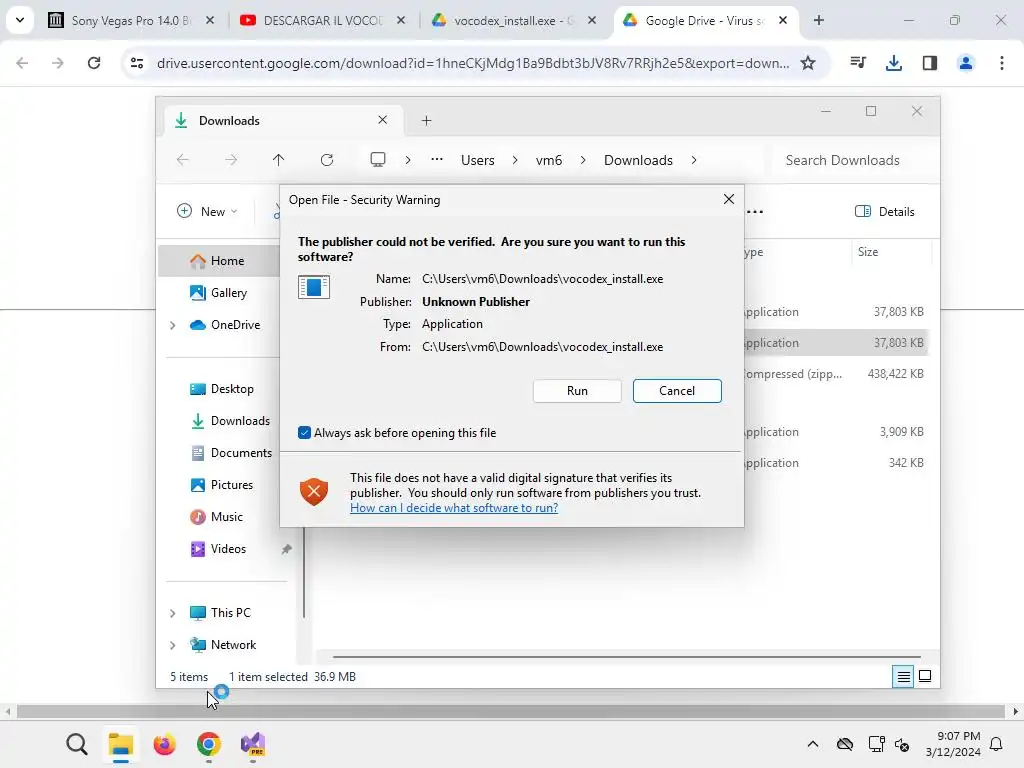The image size is (1024, 768).
Task: Unpin Videos using the pin icon
Action: pyautogui.click(x=286, y=549)
